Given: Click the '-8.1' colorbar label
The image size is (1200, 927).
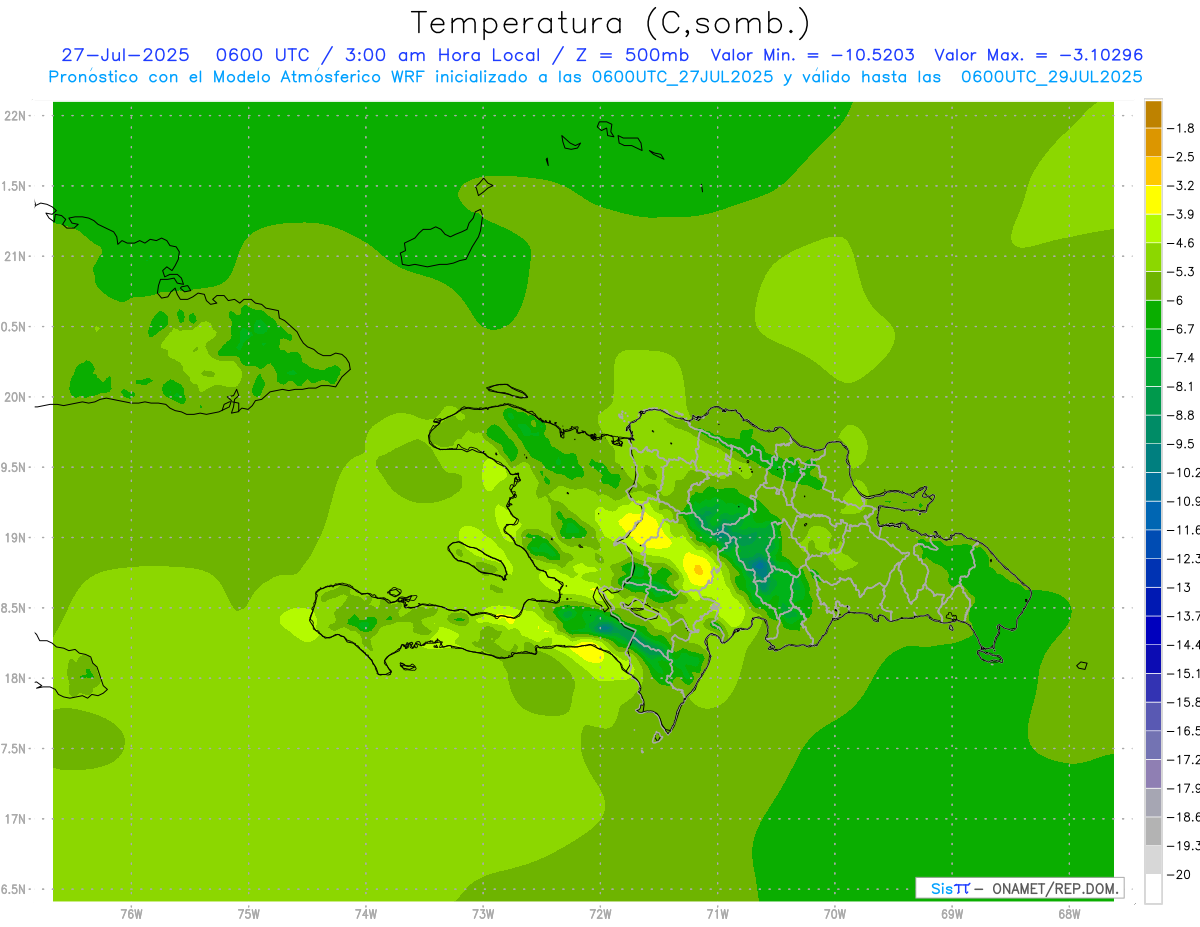Looking at the screenshot, I should 1183,386.
